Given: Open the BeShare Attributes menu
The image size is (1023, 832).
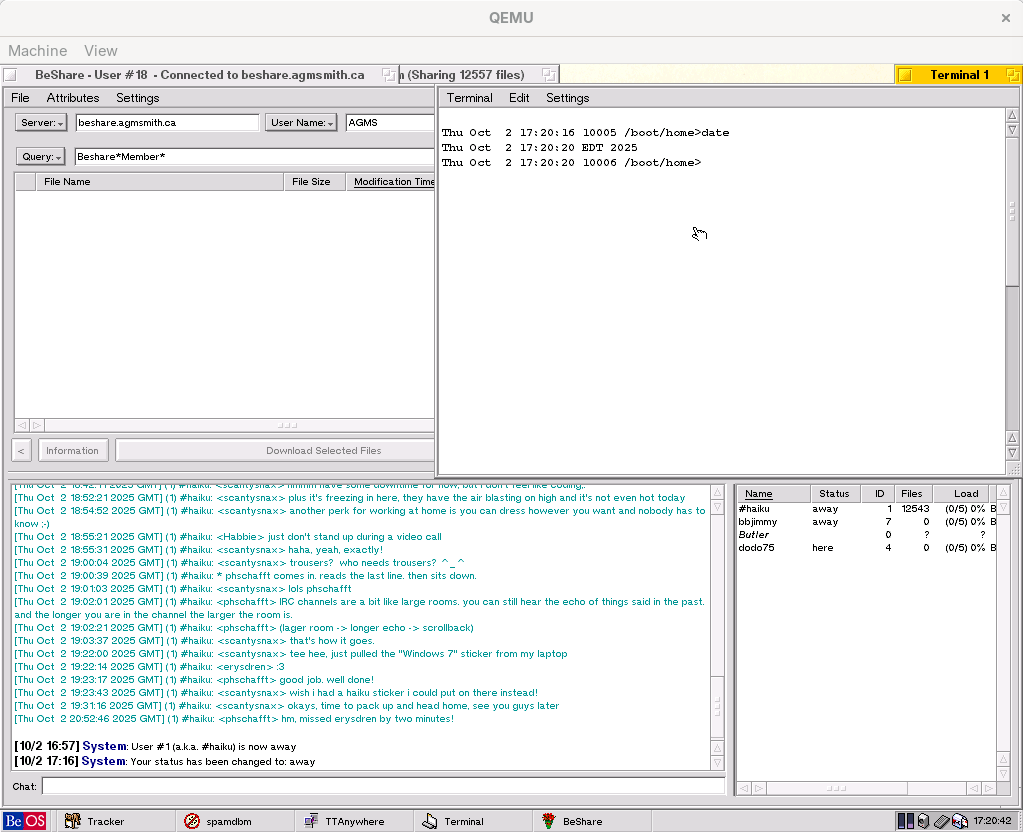Looking at the screenshot, I should [x=73, y=98].
